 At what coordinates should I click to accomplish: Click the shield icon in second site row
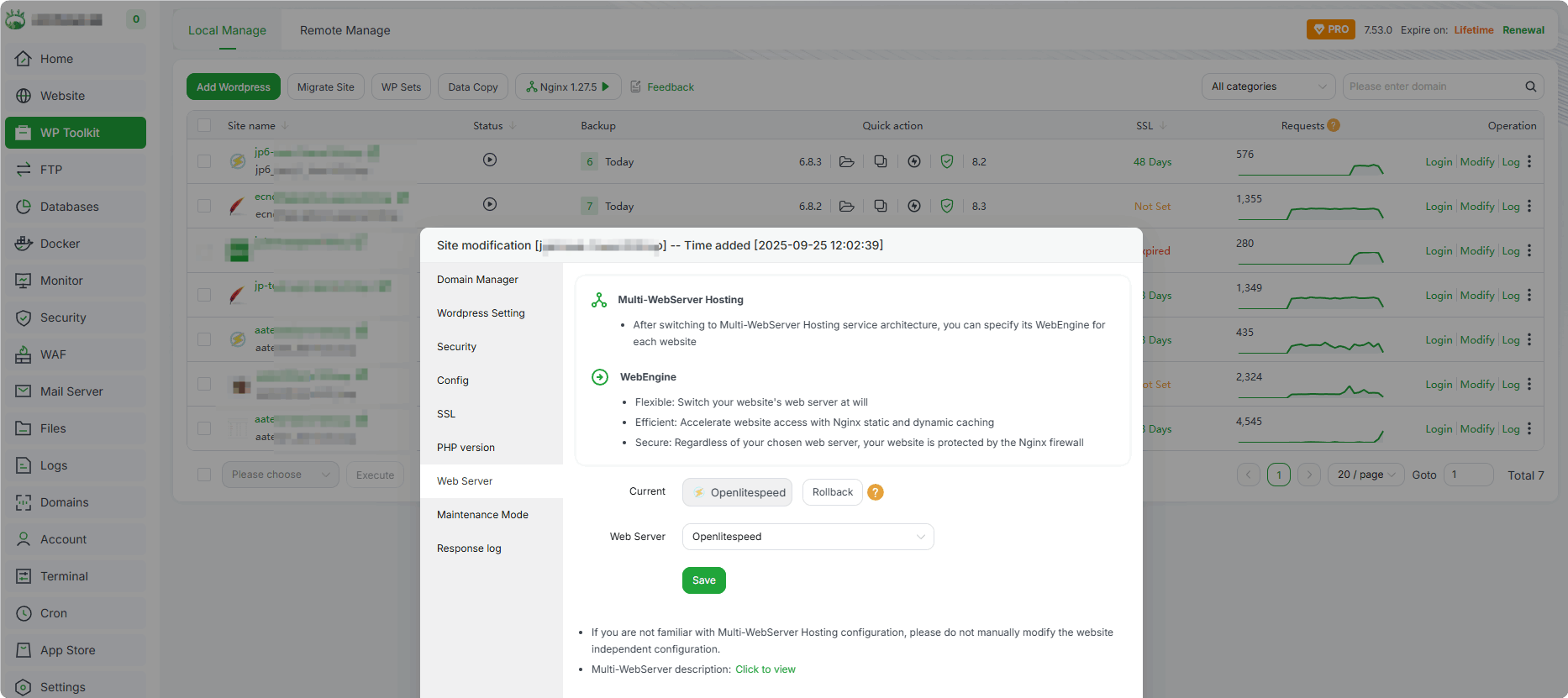946,206
